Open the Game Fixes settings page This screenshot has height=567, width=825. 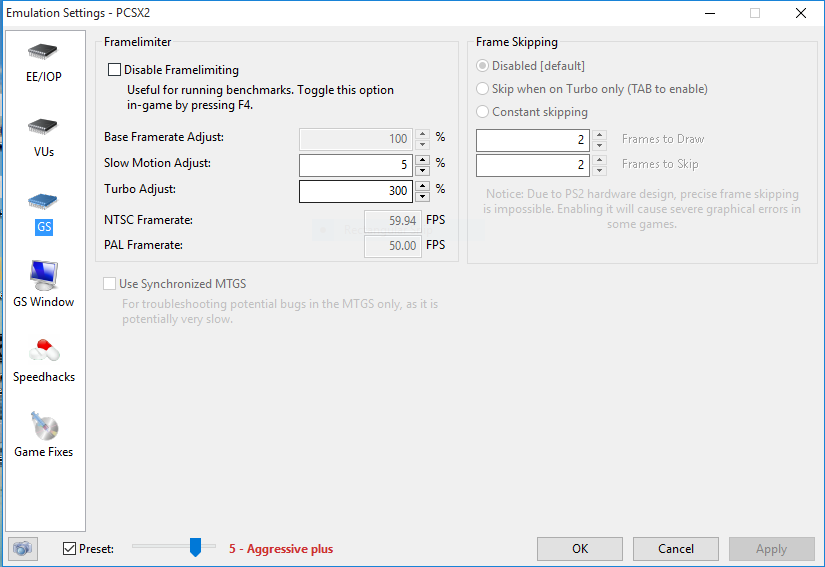pos(44,435)
